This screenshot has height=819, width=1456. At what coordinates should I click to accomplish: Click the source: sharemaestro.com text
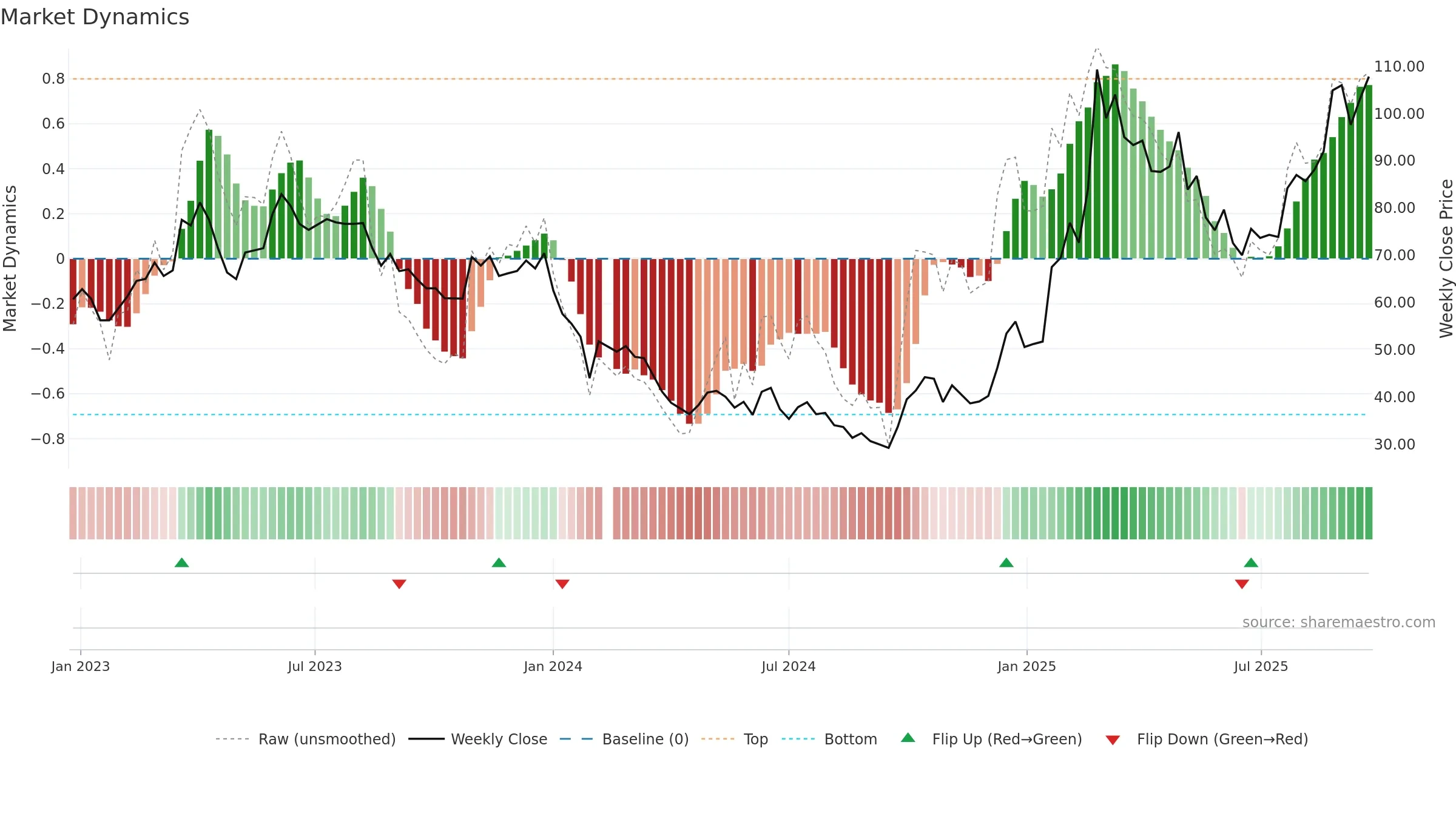click(1339, 622)
